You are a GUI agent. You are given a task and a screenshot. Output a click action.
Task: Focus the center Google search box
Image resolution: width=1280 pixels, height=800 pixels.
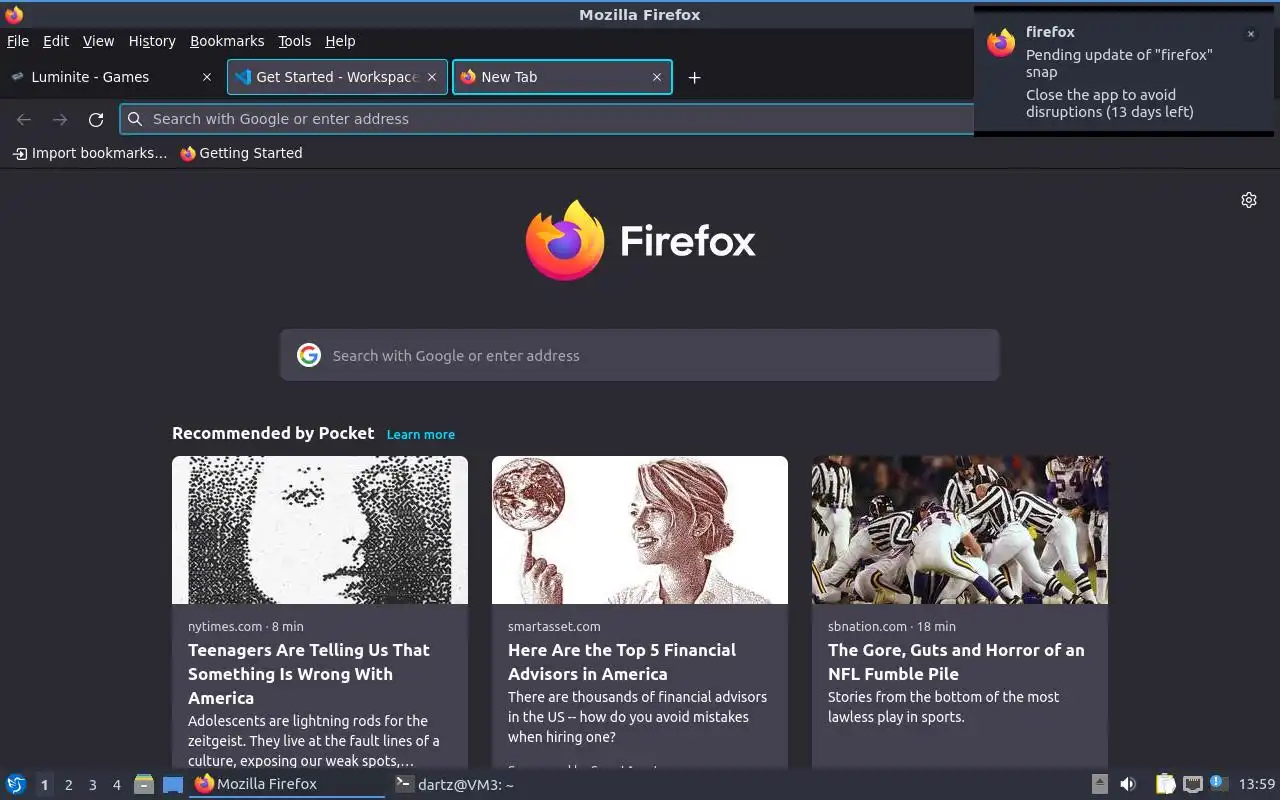click(640, 355)
